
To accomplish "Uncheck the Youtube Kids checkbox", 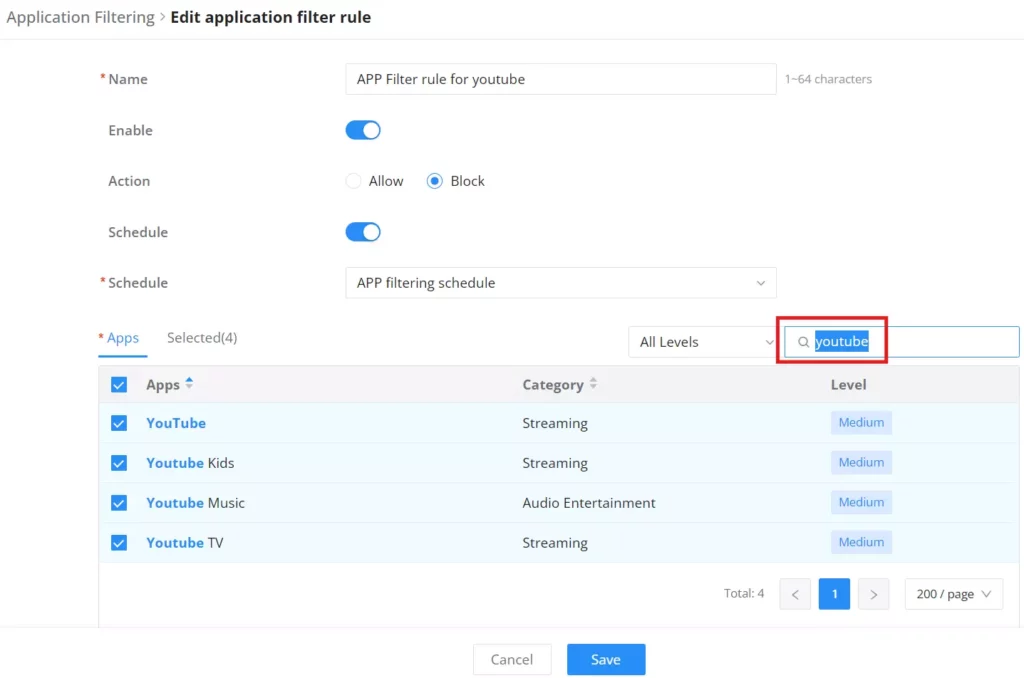I will [x=119, y=463].
